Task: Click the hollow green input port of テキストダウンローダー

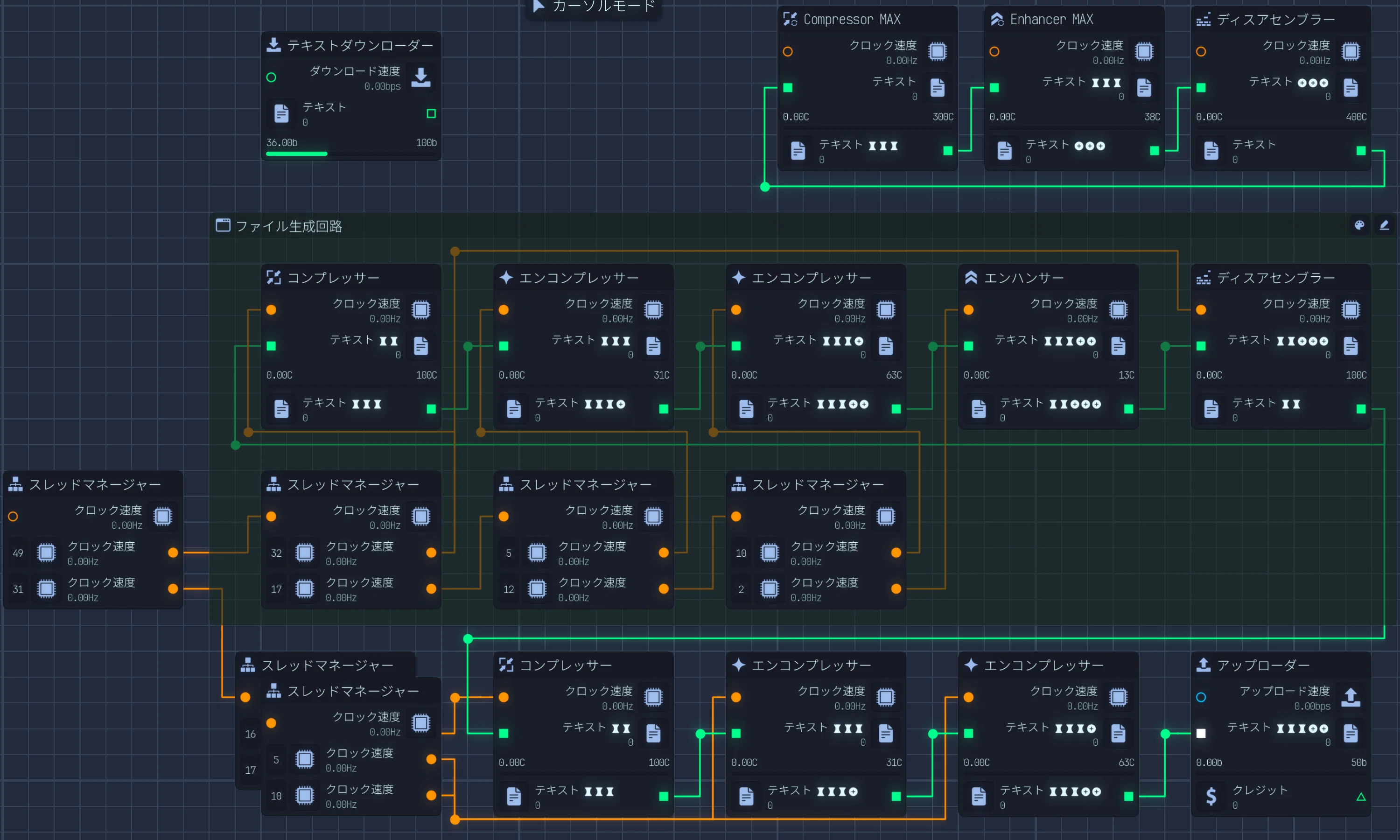Action: tap(271, 77)
